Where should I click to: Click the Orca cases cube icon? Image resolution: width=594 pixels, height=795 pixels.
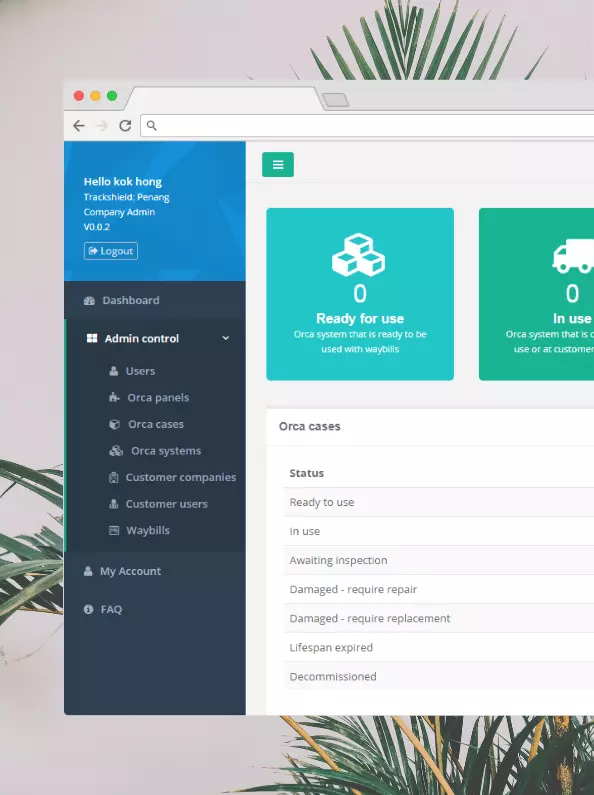(115, 424)
